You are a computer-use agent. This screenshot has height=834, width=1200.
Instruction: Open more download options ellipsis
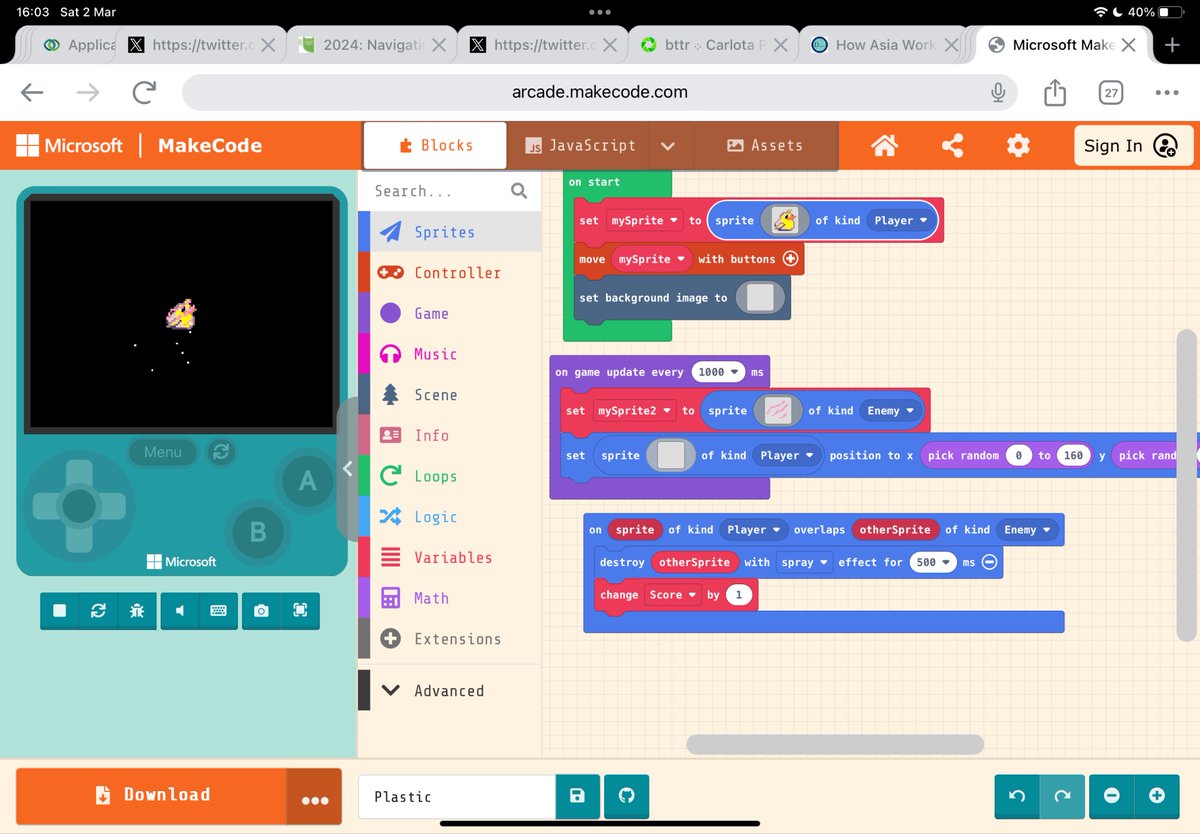[315, 797]
